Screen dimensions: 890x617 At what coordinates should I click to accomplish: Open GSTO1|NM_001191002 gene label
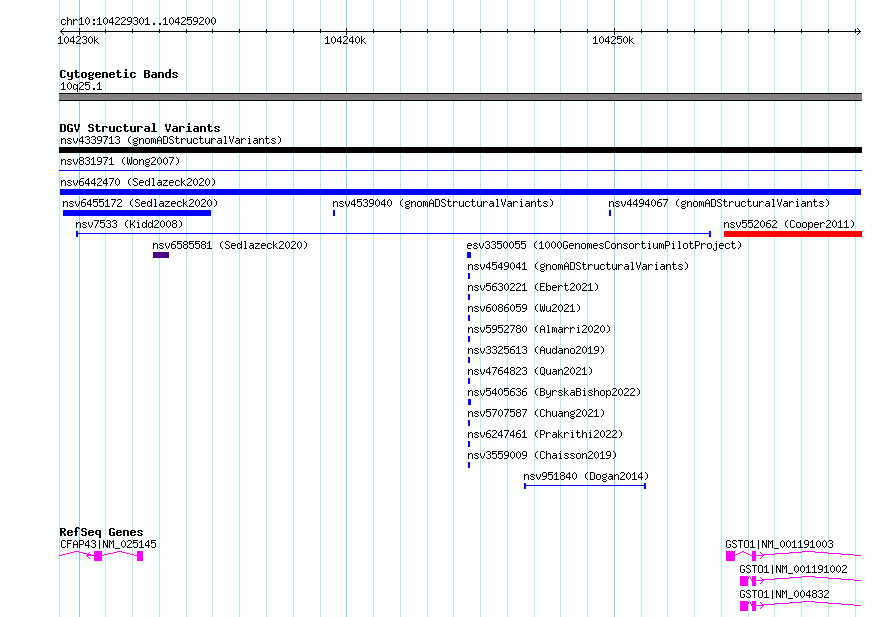coord(793,569)
